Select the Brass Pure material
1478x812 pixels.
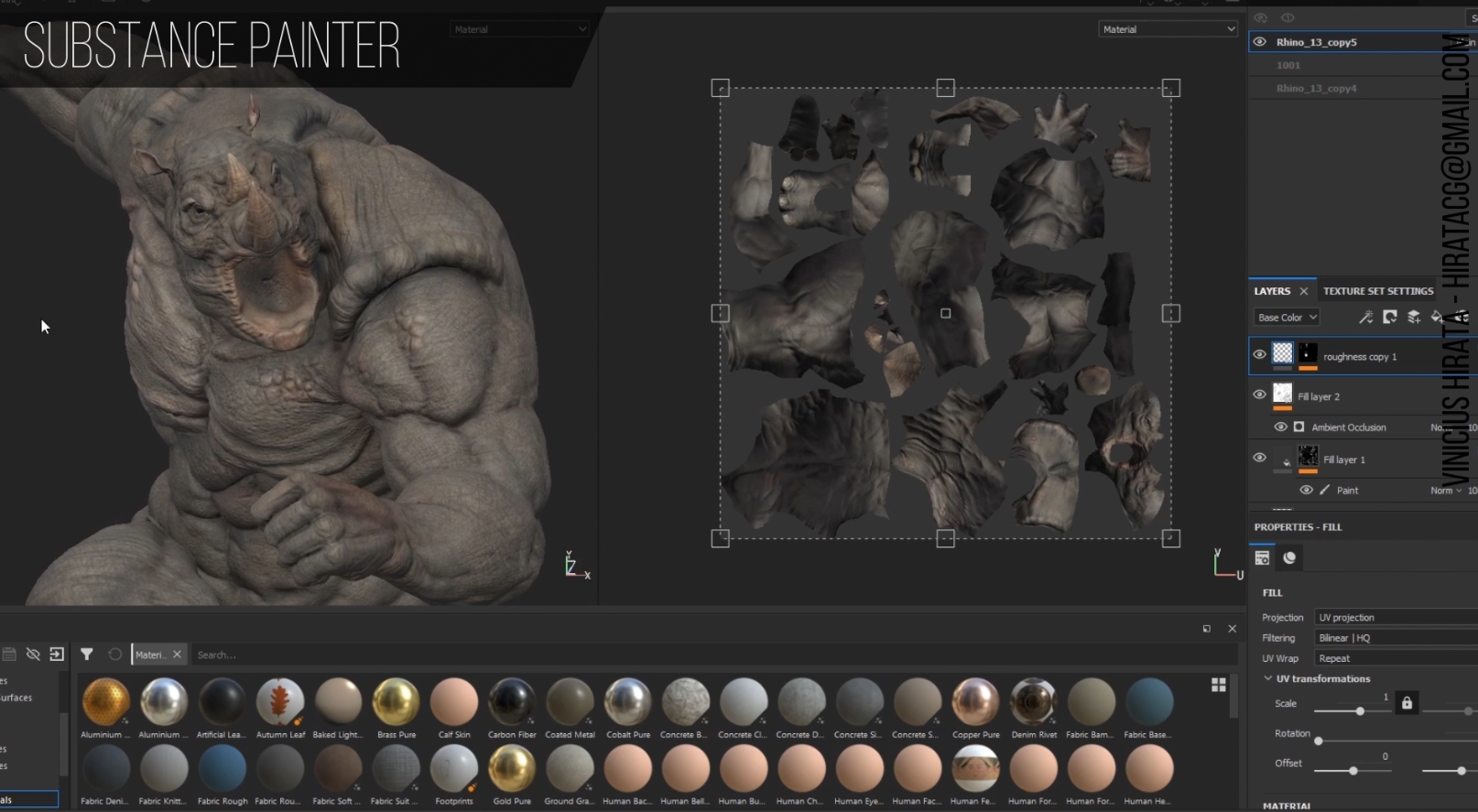tap(396, 701)
